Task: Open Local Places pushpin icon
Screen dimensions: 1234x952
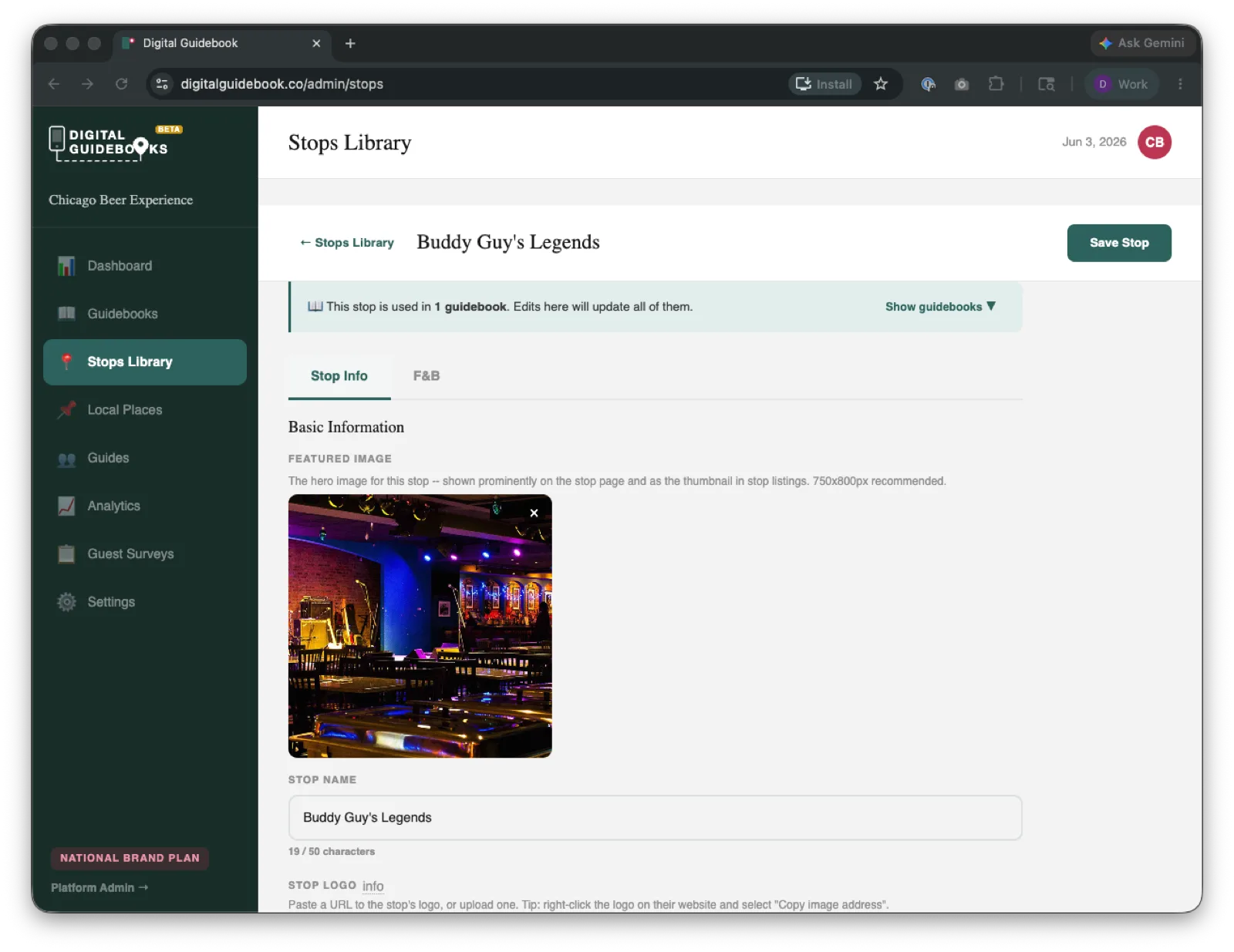Action: tap(66, 409)
